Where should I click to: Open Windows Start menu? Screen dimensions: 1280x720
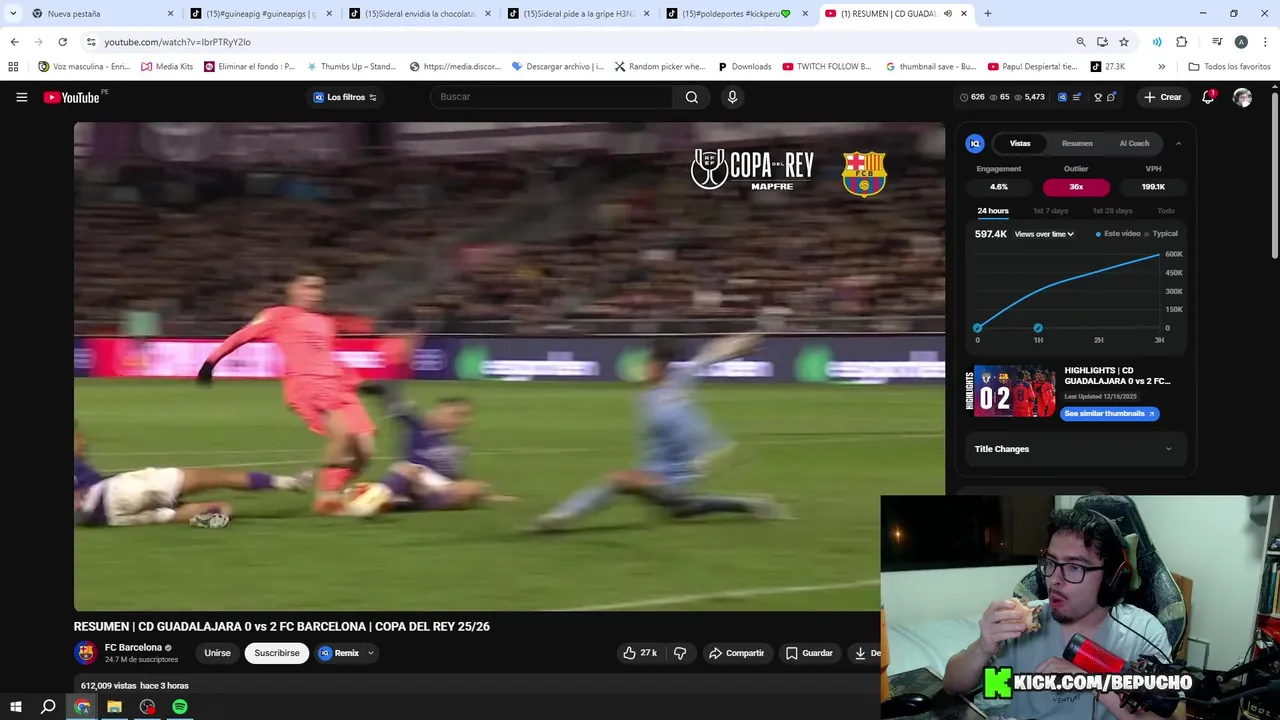tap(16, 707)
